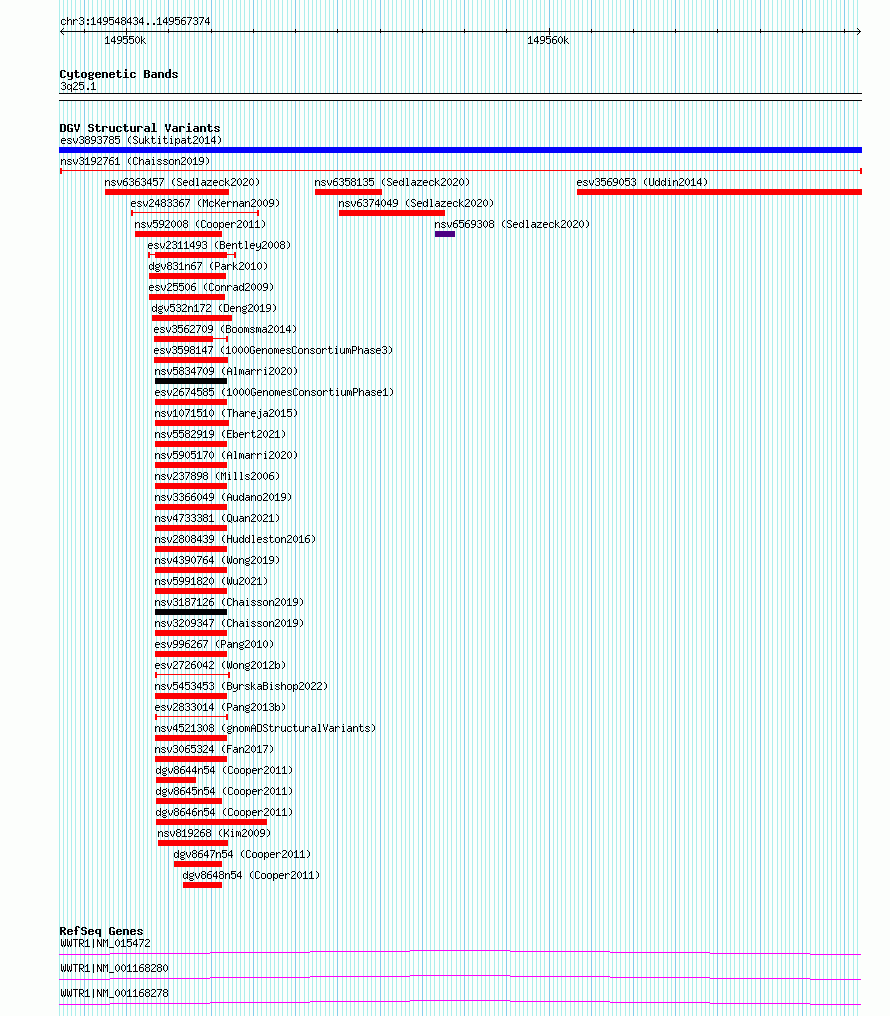Open nsv6569308 (Sedlazeck2020) variant label

(x=512, y=224)
